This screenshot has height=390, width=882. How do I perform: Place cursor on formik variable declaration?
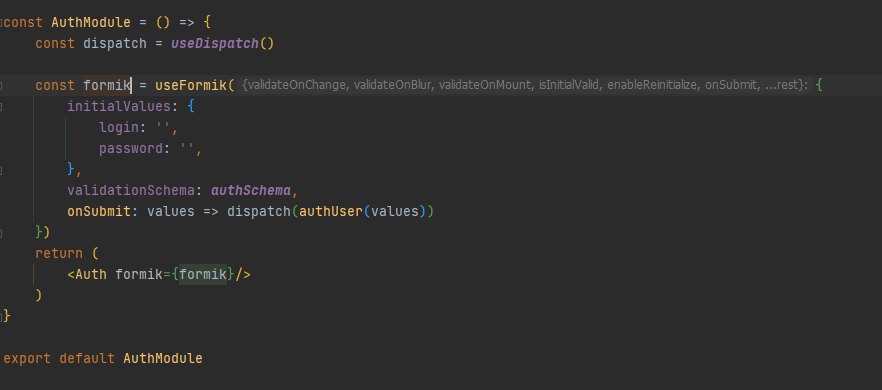pyautogui.click(x=107, y=86)
